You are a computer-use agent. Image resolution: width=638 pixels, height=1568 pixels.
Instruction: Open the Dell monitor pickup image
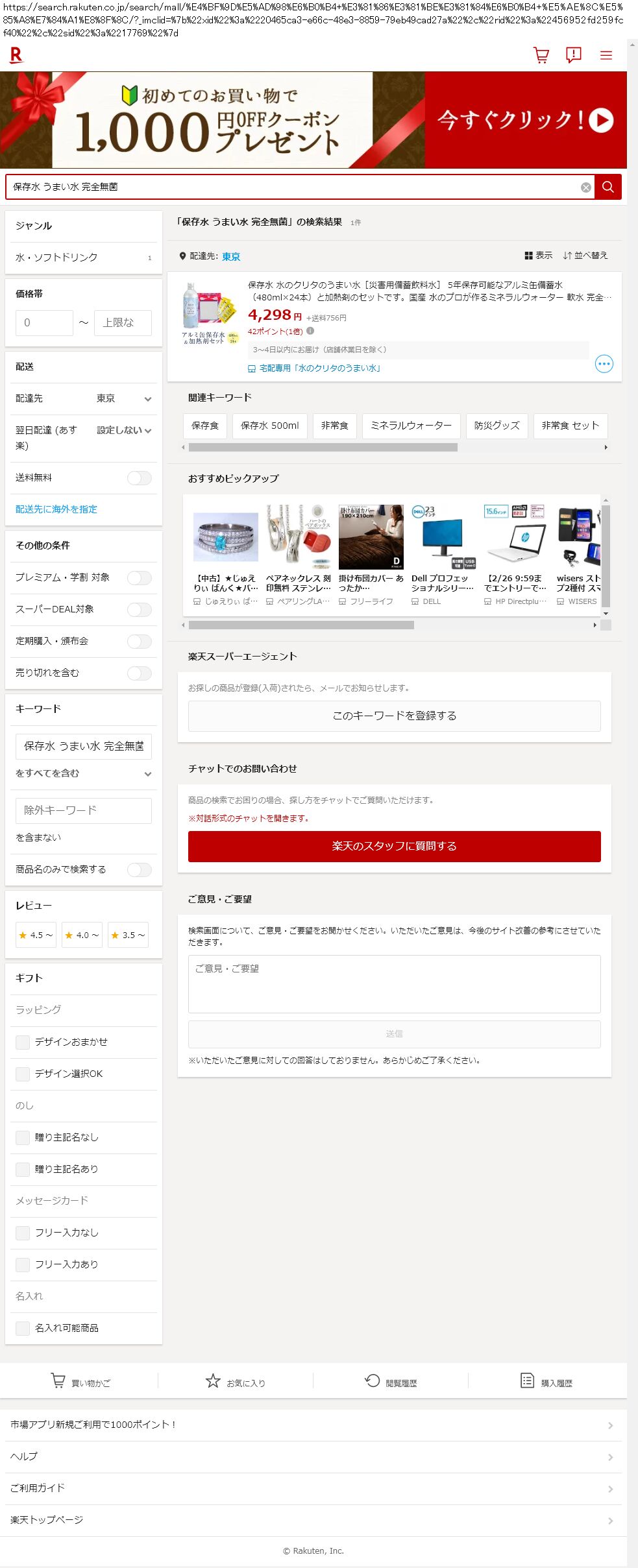point(443,537)
